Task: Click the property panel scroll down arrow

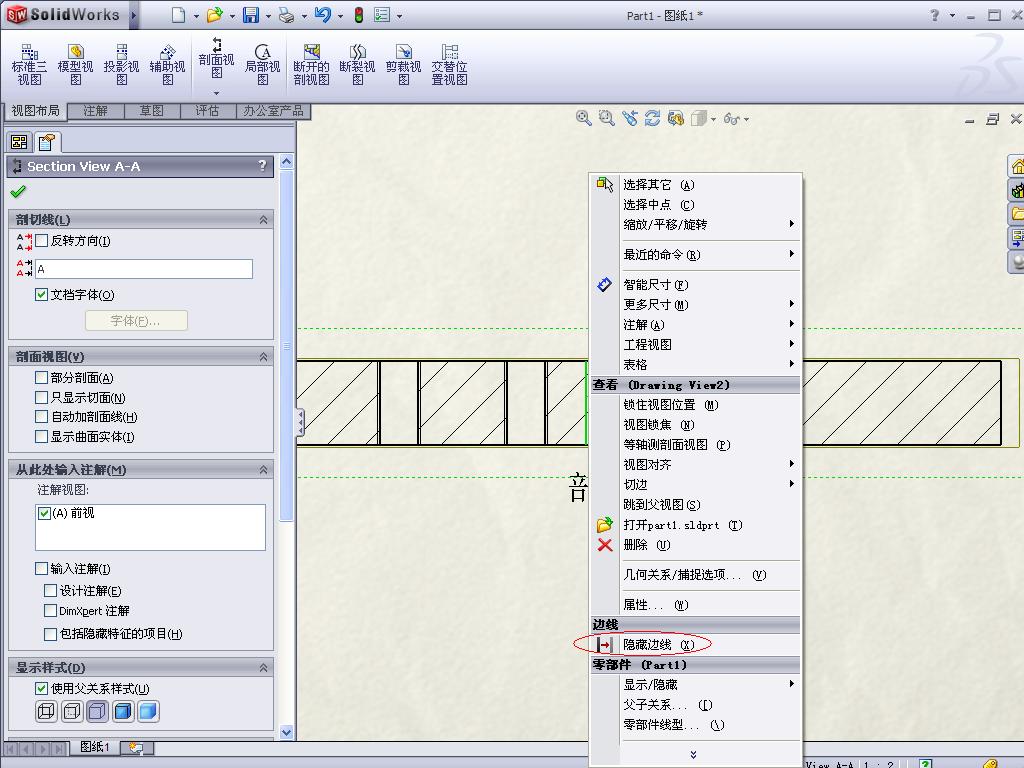Action: click(286, 732)
